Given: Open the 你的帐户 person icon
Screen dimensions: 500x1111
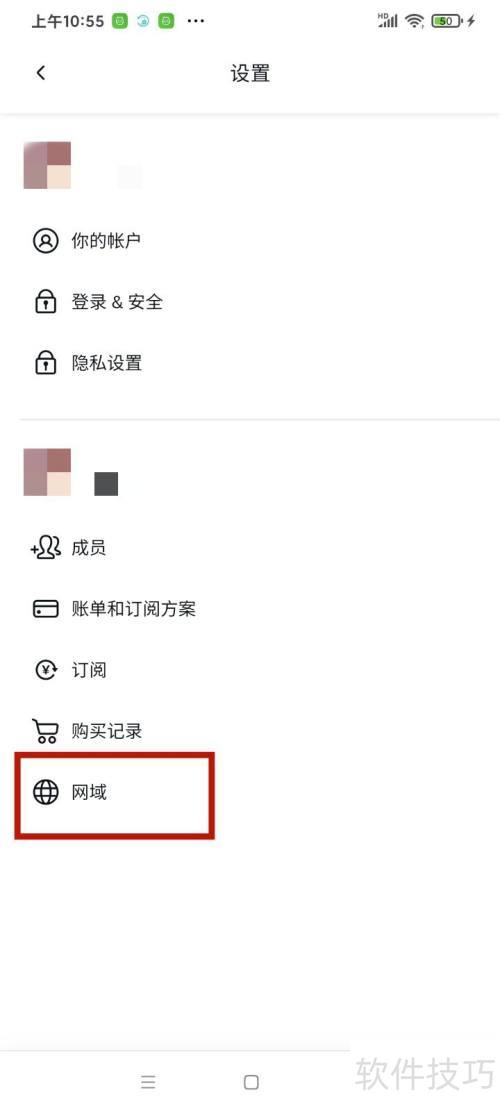Looking at the screenshot, I should coord(46,241).
